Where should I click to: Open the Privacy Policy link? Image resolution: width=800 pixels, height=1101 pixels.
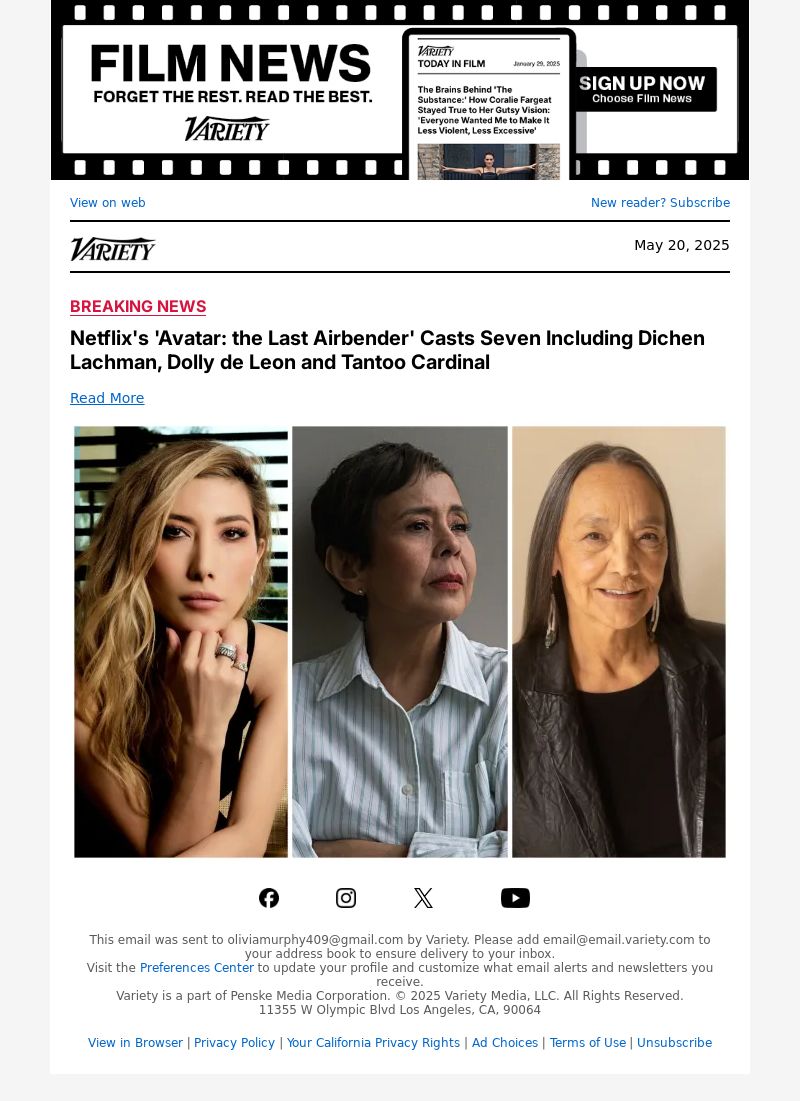(x=234, y=1043)
